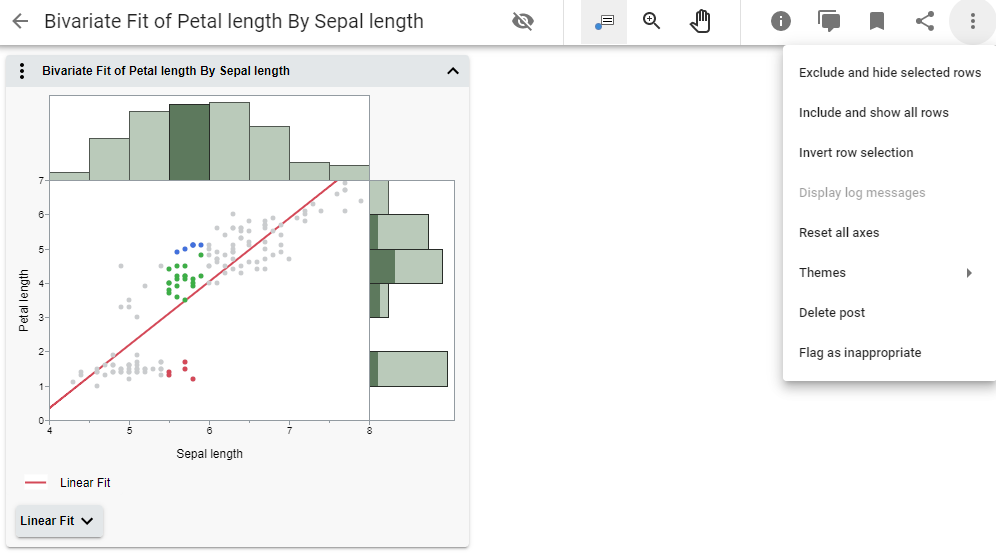Select the tooltip pointer tool
Screen dimensions: 996x556
pos(604,21)
